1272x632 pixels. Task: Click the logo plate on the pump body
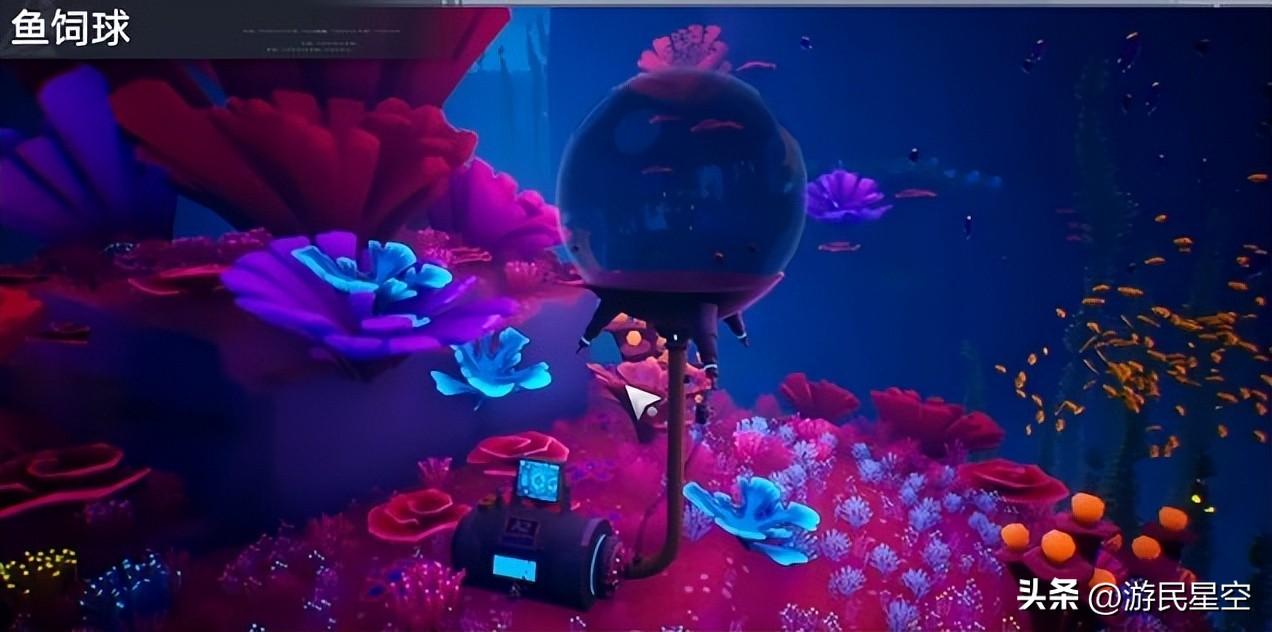[521, 529]
